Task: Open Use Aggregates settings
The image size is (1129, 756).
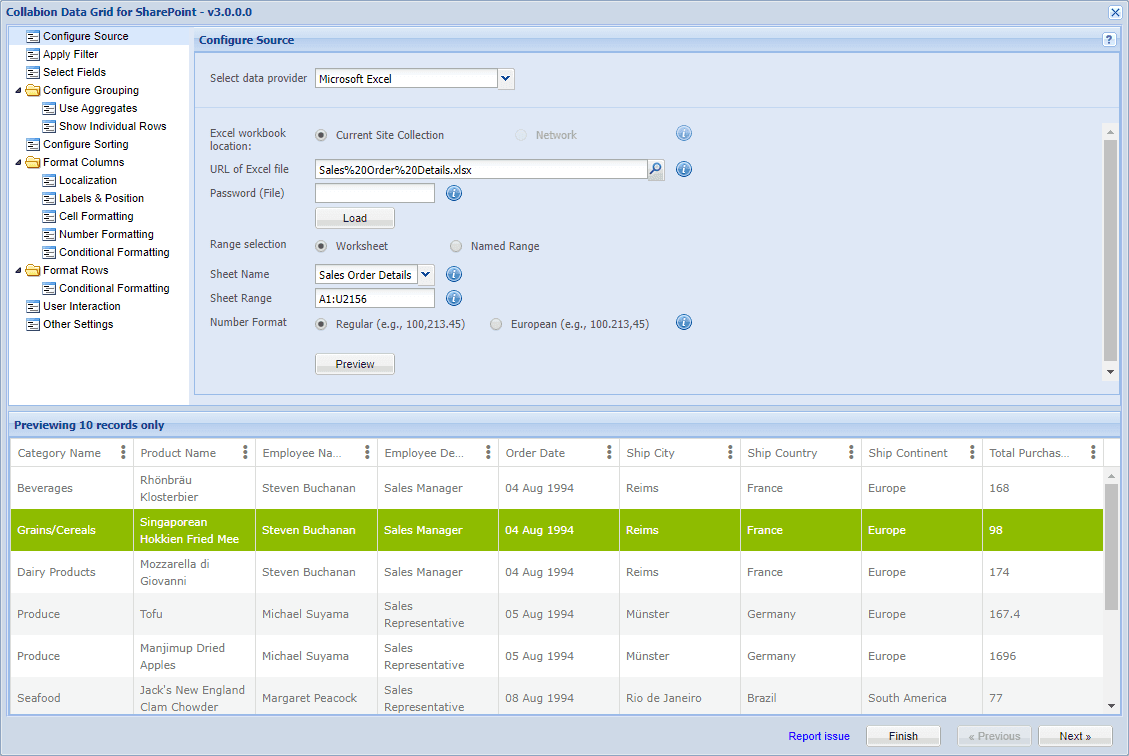Action: click(x=98, y=108)
